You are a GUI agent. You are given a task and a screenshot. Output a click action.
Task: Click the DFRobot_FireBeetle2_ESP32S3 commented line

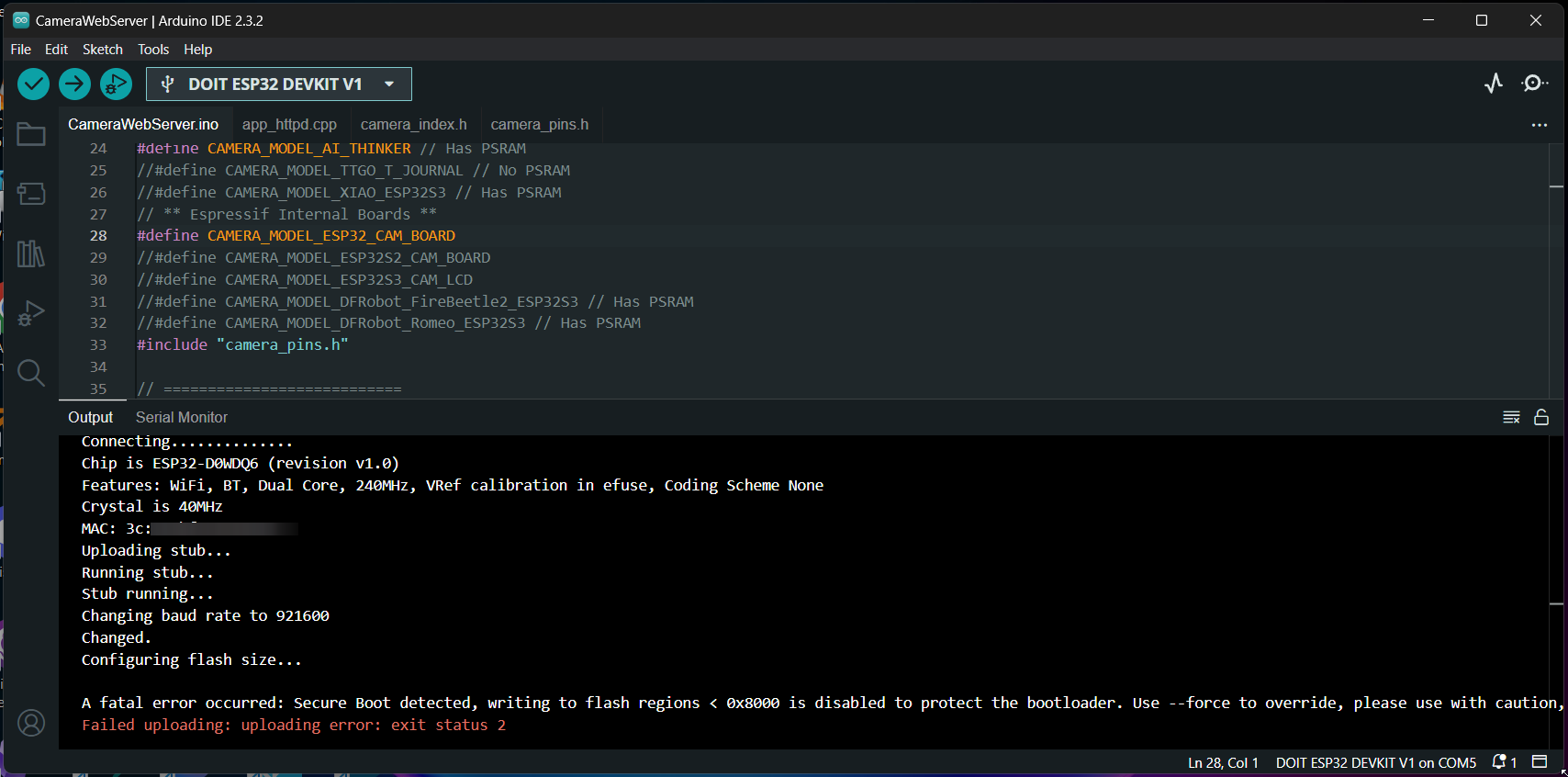tap(415, 302)
